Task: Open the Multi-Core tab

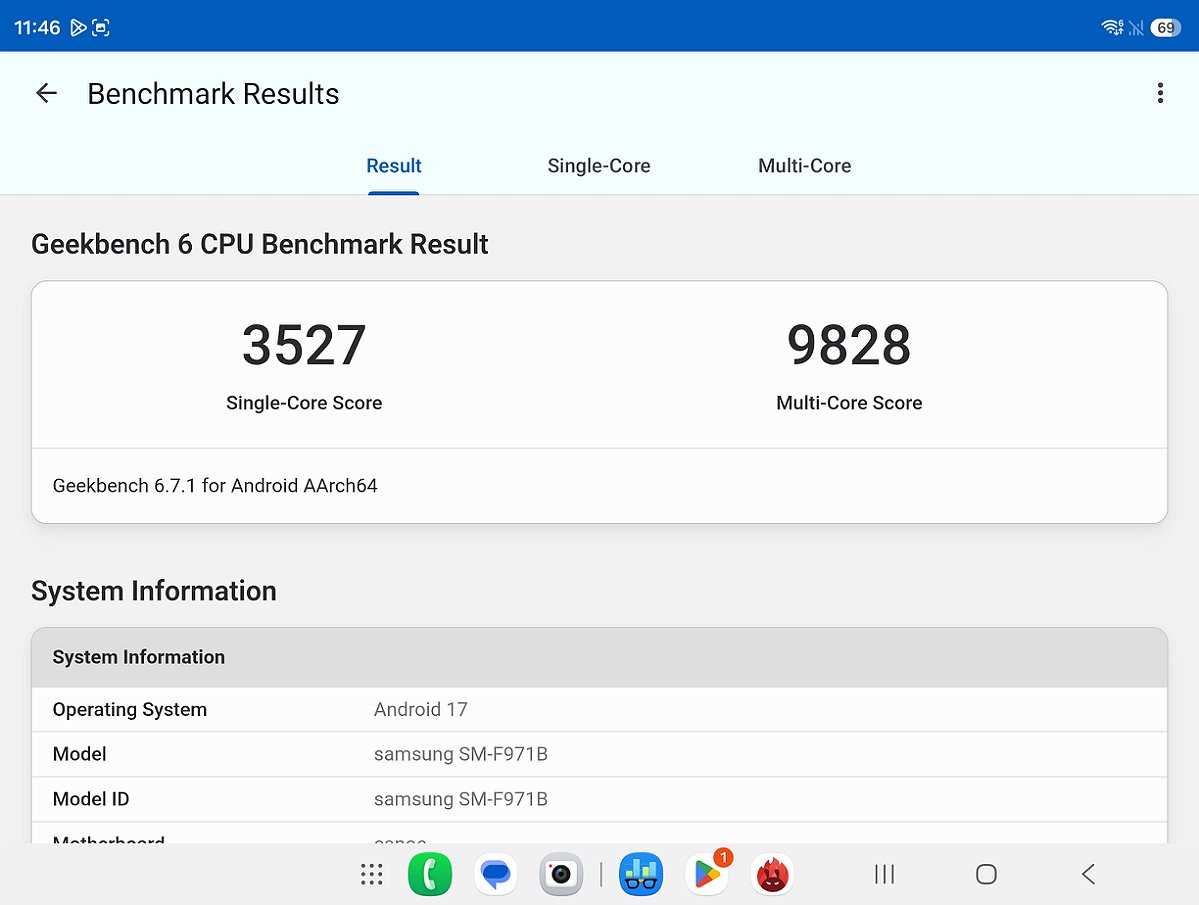Action: (804, 166)
